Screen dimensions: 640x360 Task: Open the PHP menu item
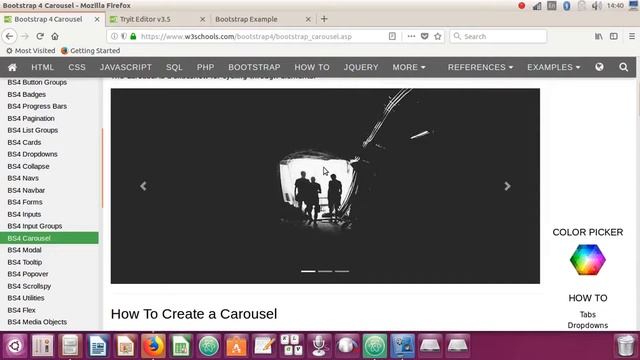[x=205, y=67]
